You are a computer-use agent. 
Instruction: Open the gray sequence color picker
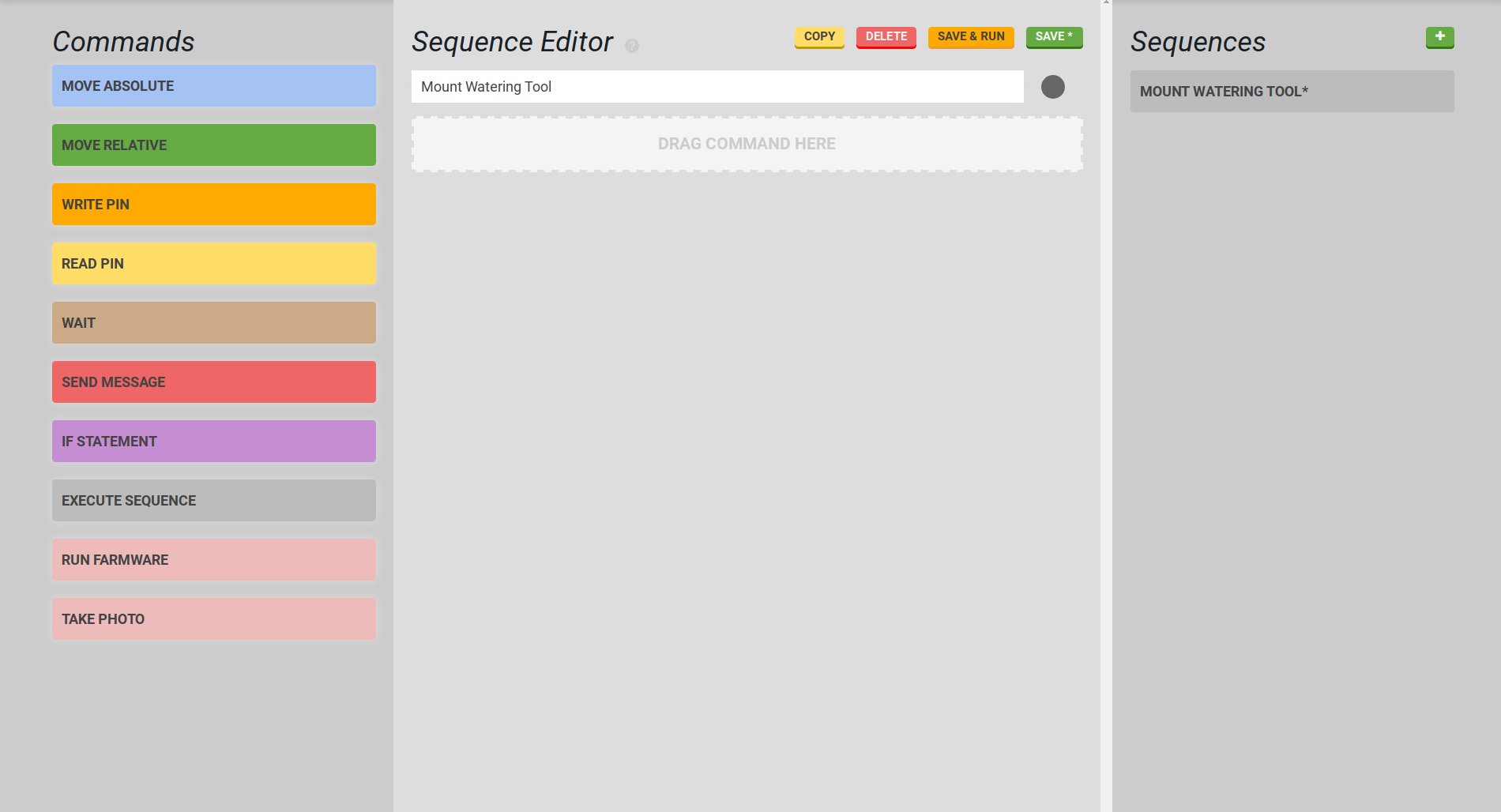click(x=1052, y=87)
